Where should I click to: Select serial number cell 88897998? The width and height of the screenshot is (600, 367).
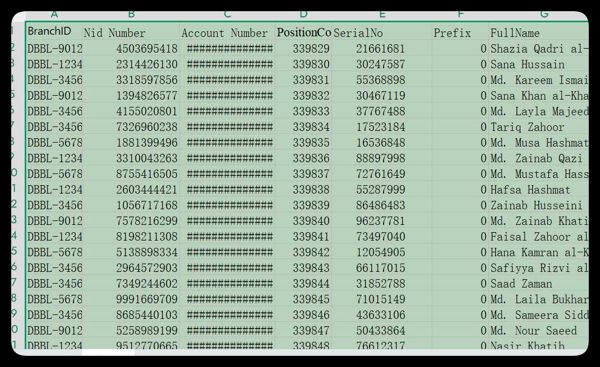tap(382, 158)
